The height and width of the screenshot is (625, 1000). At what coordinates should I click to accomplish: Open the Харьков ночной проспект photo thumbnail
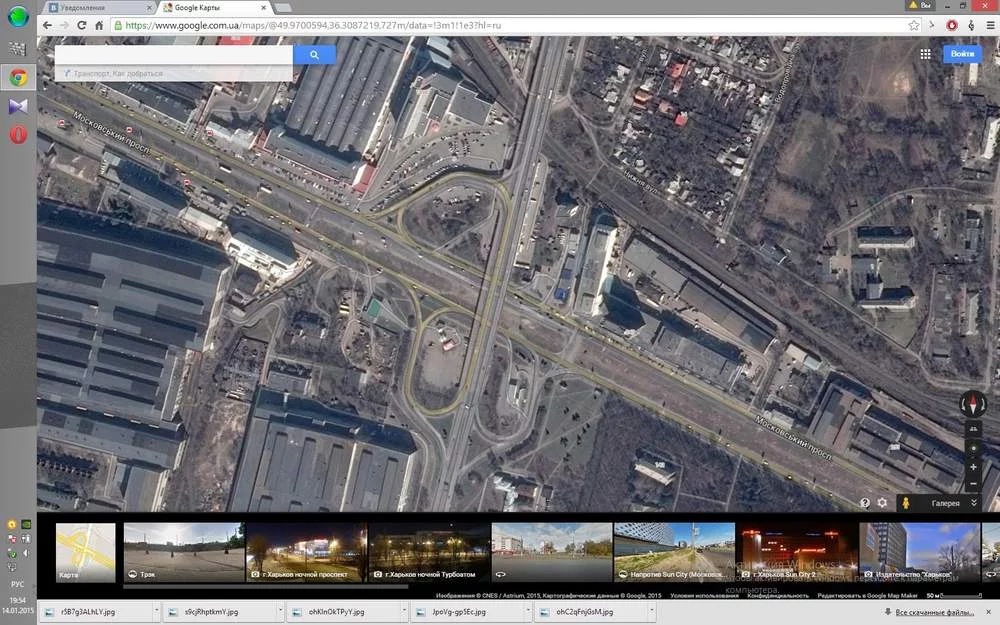[306, 551]
